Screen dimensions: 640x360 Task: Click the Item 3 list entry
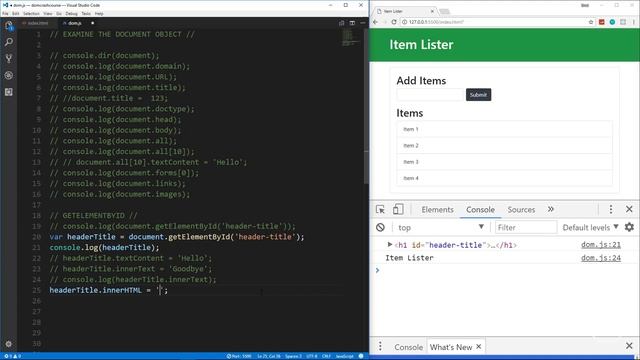pos(504,162)
